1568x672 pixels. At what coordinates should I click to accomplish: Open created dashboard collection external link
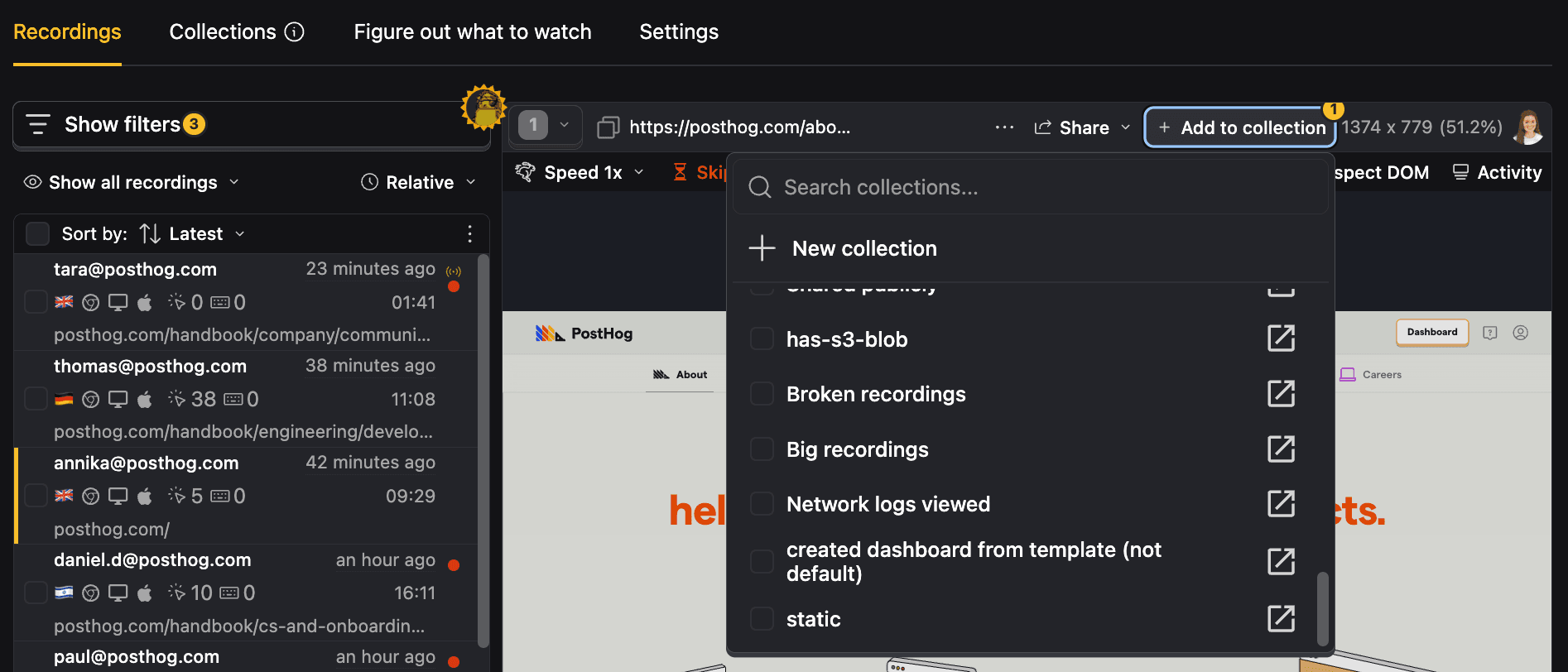[1281, 561]
